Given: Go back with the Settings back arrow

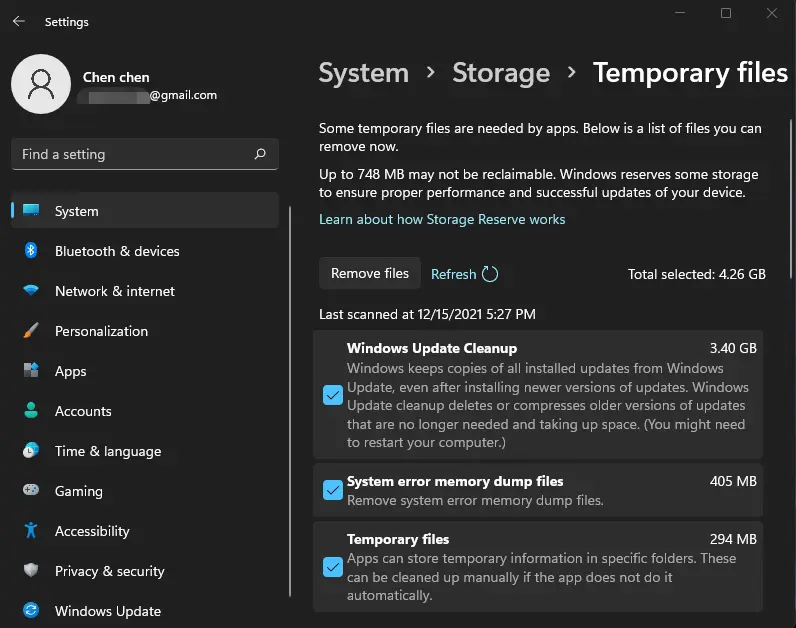Looking at the screenshot, I should pos(19,21).
